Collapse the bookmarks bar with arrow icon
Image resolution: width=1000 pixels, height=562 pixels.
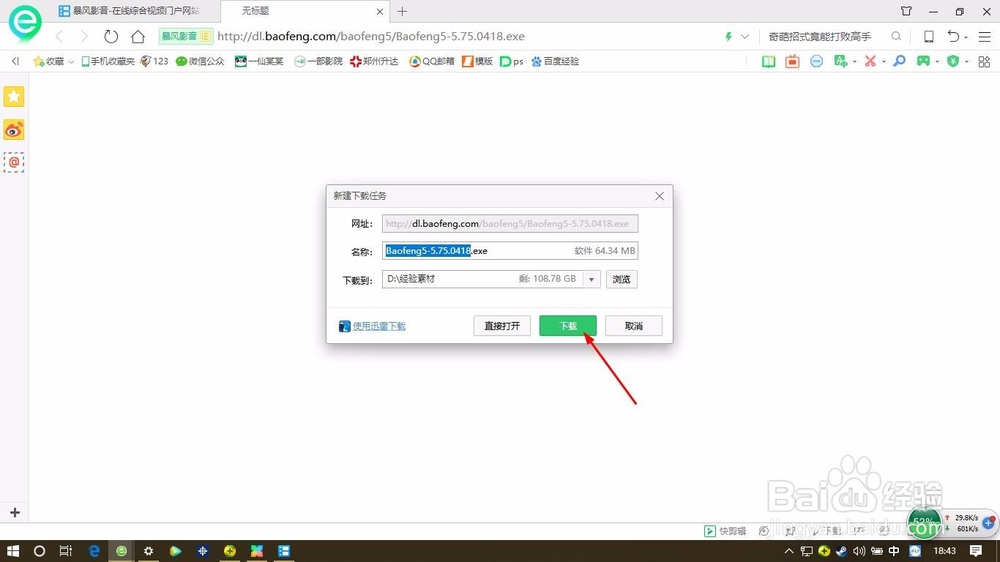point(15,61)
